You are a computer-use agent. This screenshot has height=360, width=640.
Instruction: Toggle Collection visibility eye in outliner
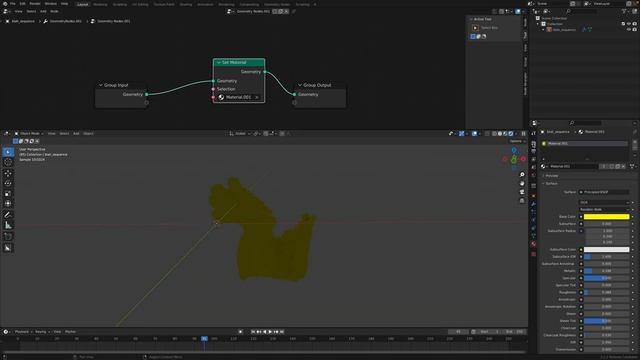coord(629,24)
